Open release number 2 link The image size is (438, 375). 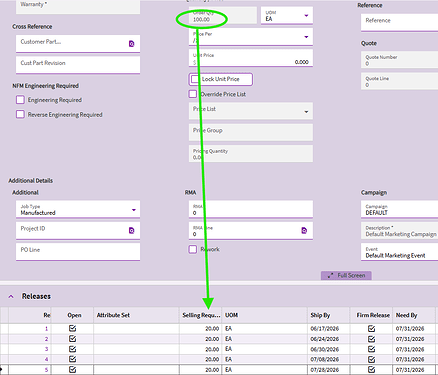click(x=46, y=339)
